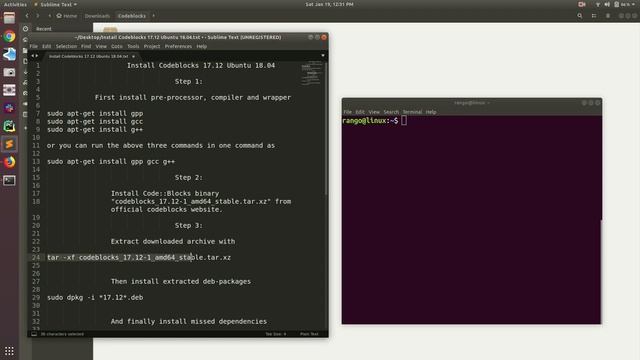Click line 24 tar -xf command text
Image resolution: width=640 pixels, height=360 pixels.
tap(139, 257)
